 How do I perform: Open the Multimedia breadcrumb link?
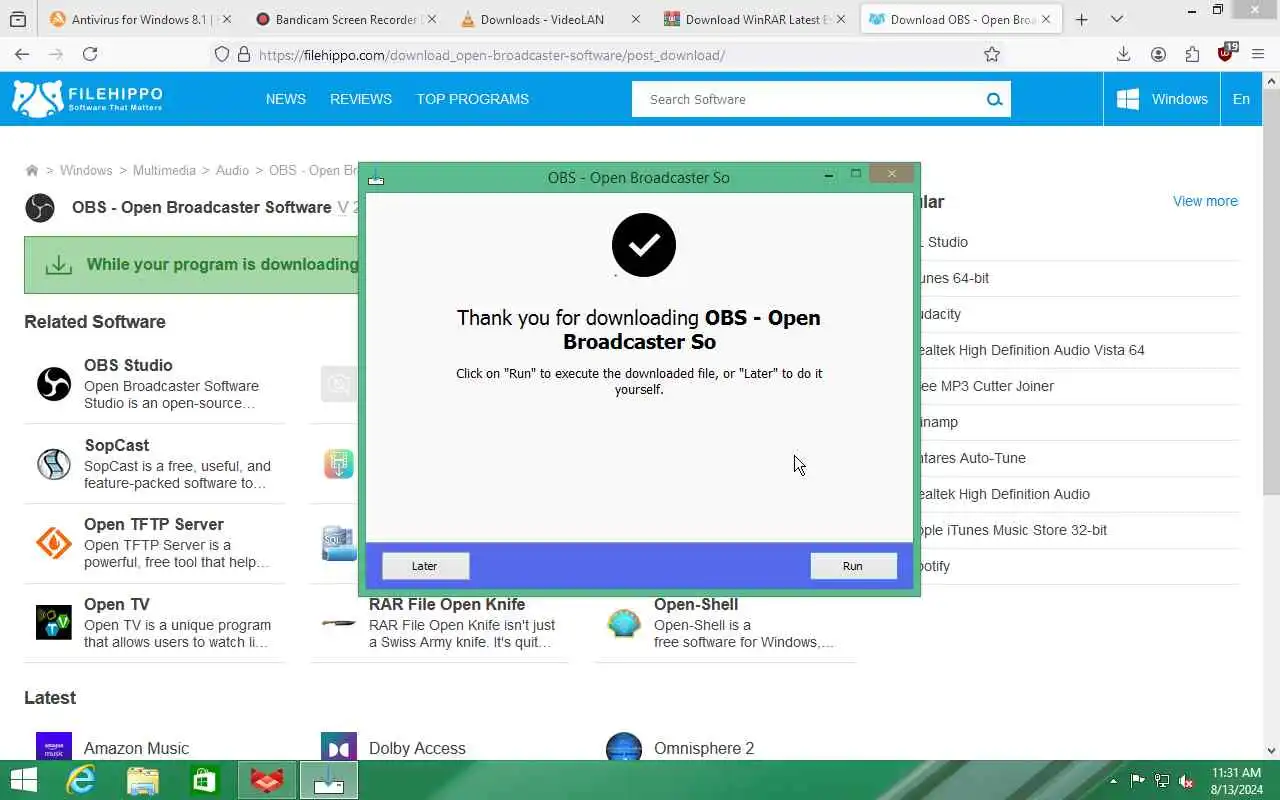[164, 171]
